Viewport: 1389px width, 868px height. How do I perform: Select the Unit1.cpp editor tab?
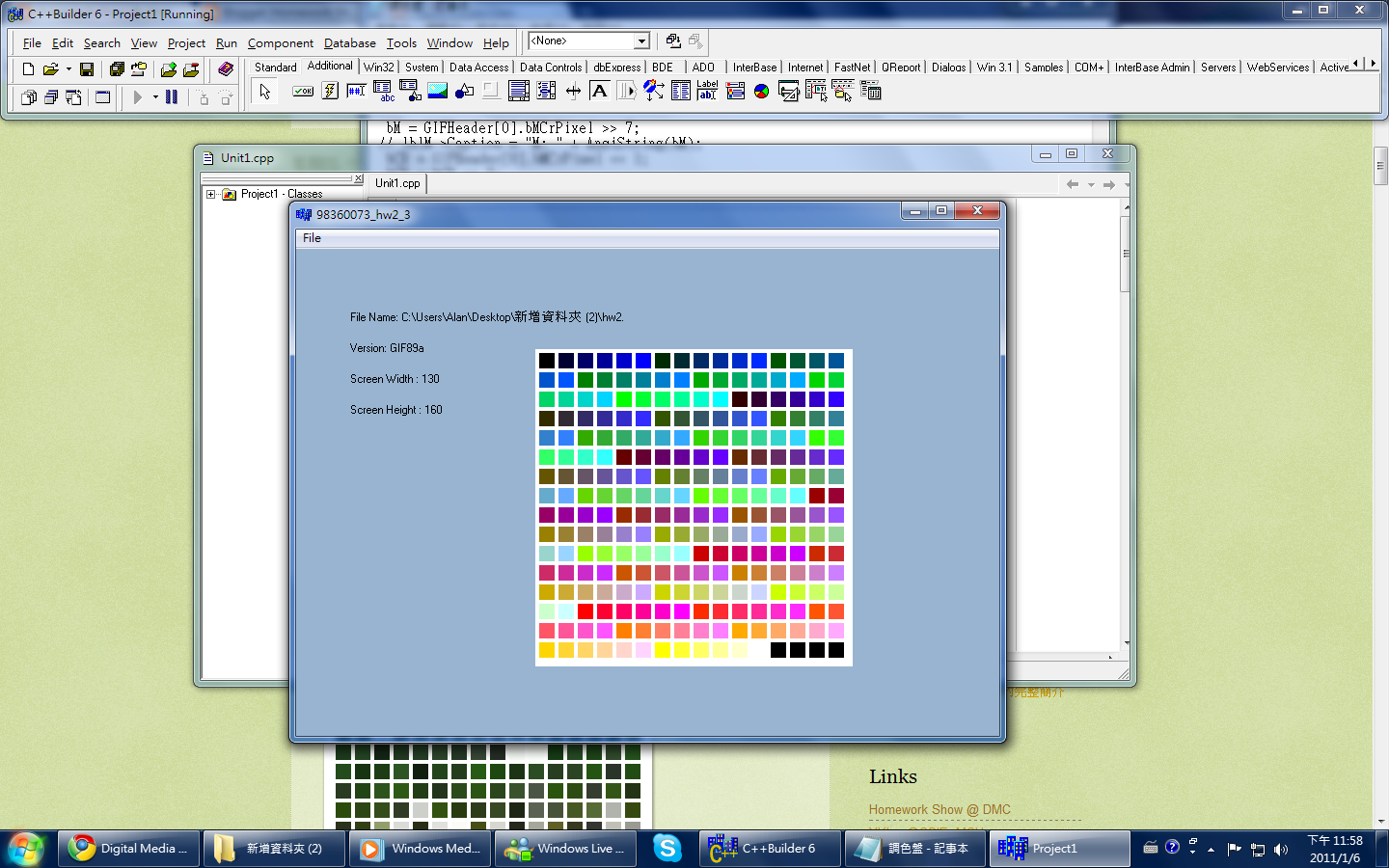click(397, 183)
